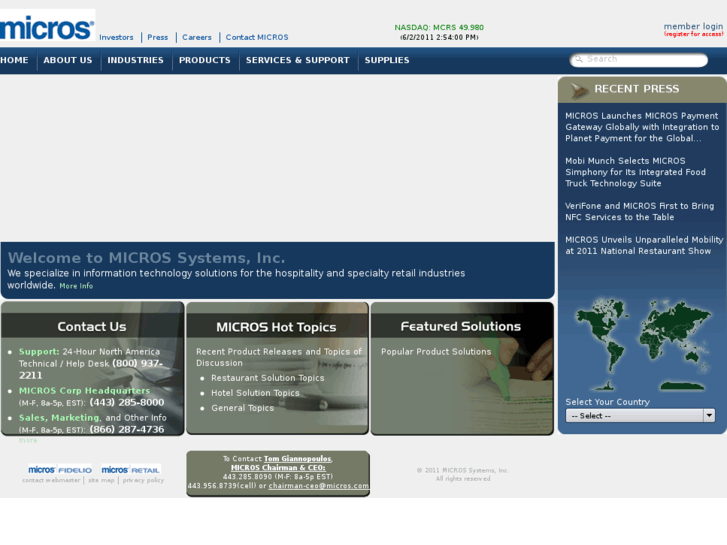The image size is (727, 545).
Task: Open the VeriFone and MICROS NFC press release
Action: 639,211
